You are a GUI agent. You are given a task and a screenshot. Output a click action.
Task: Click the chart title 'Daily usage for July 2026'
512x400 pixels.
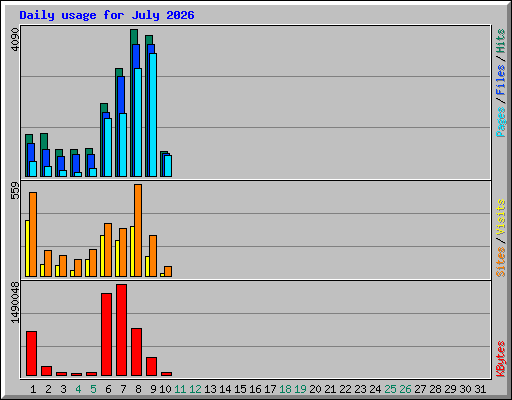107,15
